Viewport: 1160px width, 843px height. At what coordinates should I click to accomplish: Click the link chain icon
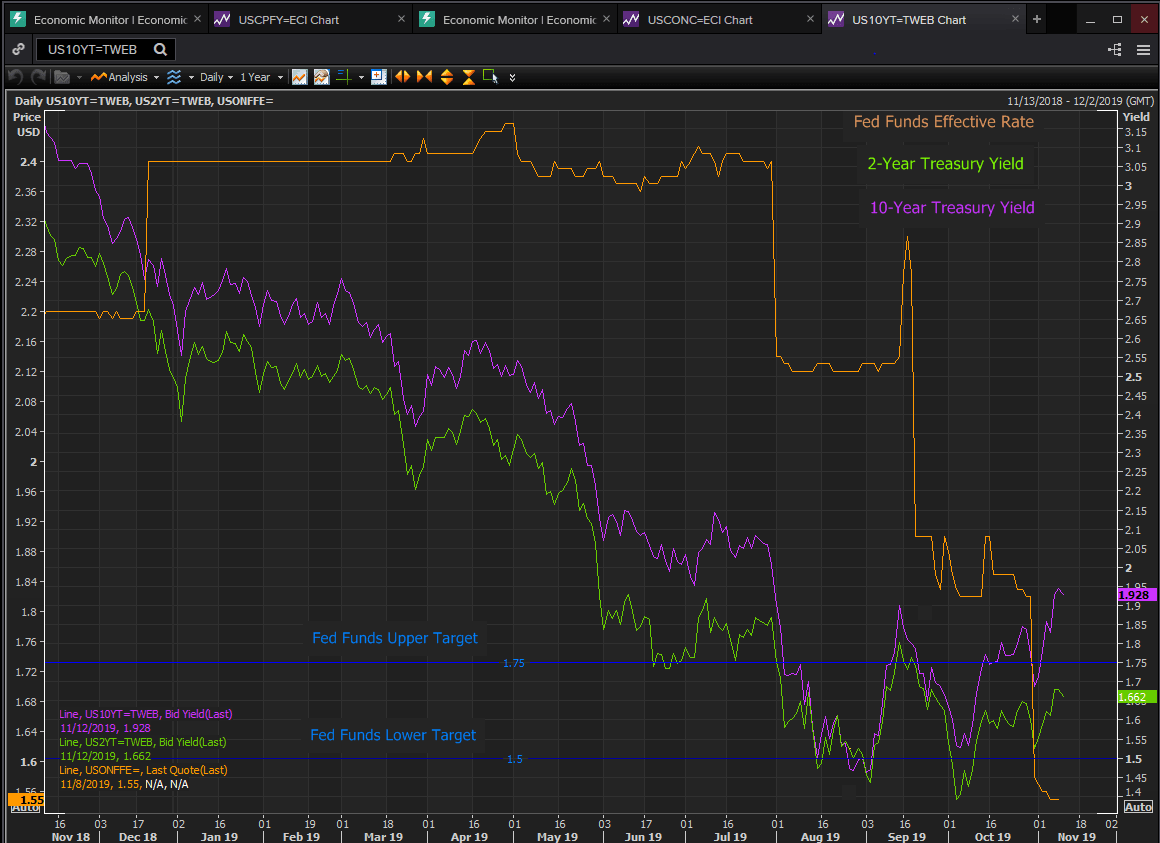coord(18,49)
